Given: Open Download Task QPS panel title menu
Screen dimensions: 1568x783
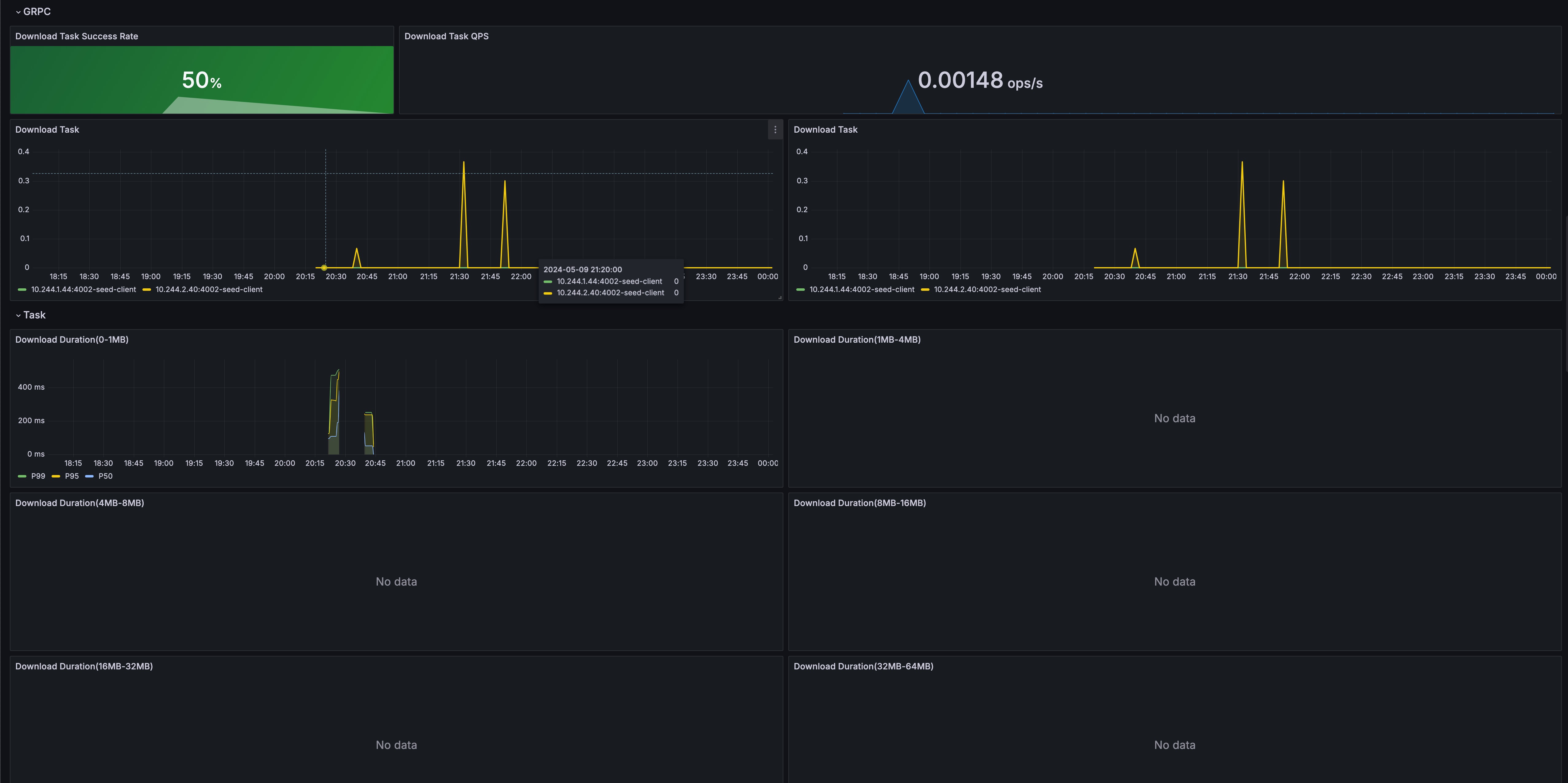Looking at the screenshot, I should 446,37.
